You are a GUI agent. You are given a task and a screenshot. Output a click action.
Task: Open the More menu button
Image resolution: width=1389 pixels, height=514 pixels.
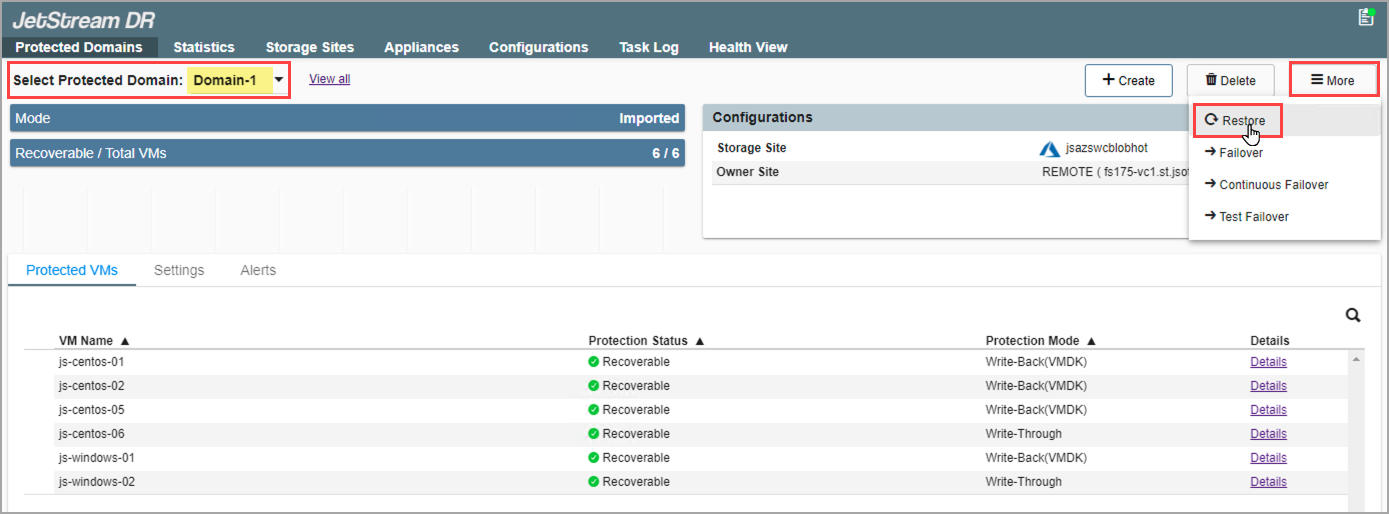pos(1333,80)
